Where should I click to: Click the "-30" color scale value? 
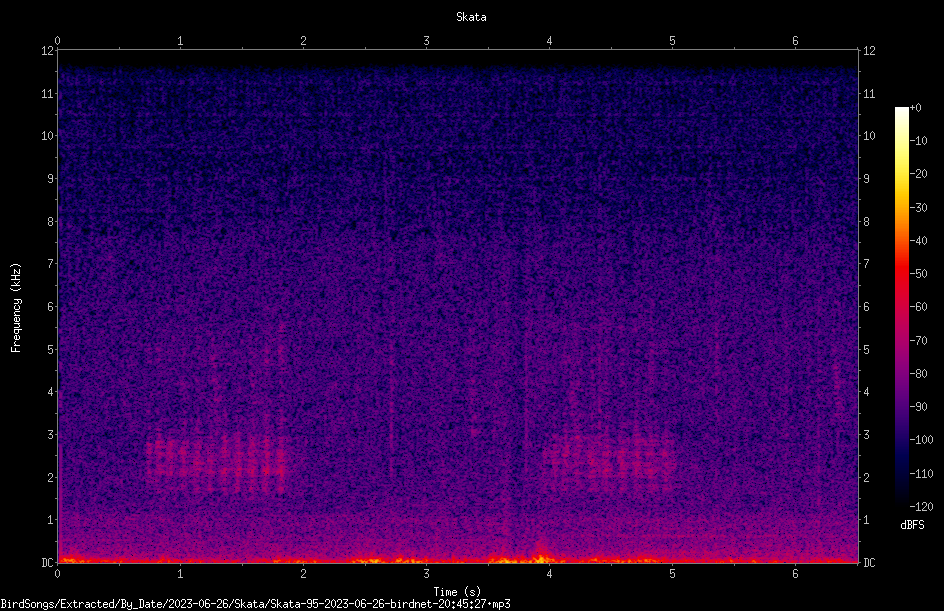(x=919, y=208)
